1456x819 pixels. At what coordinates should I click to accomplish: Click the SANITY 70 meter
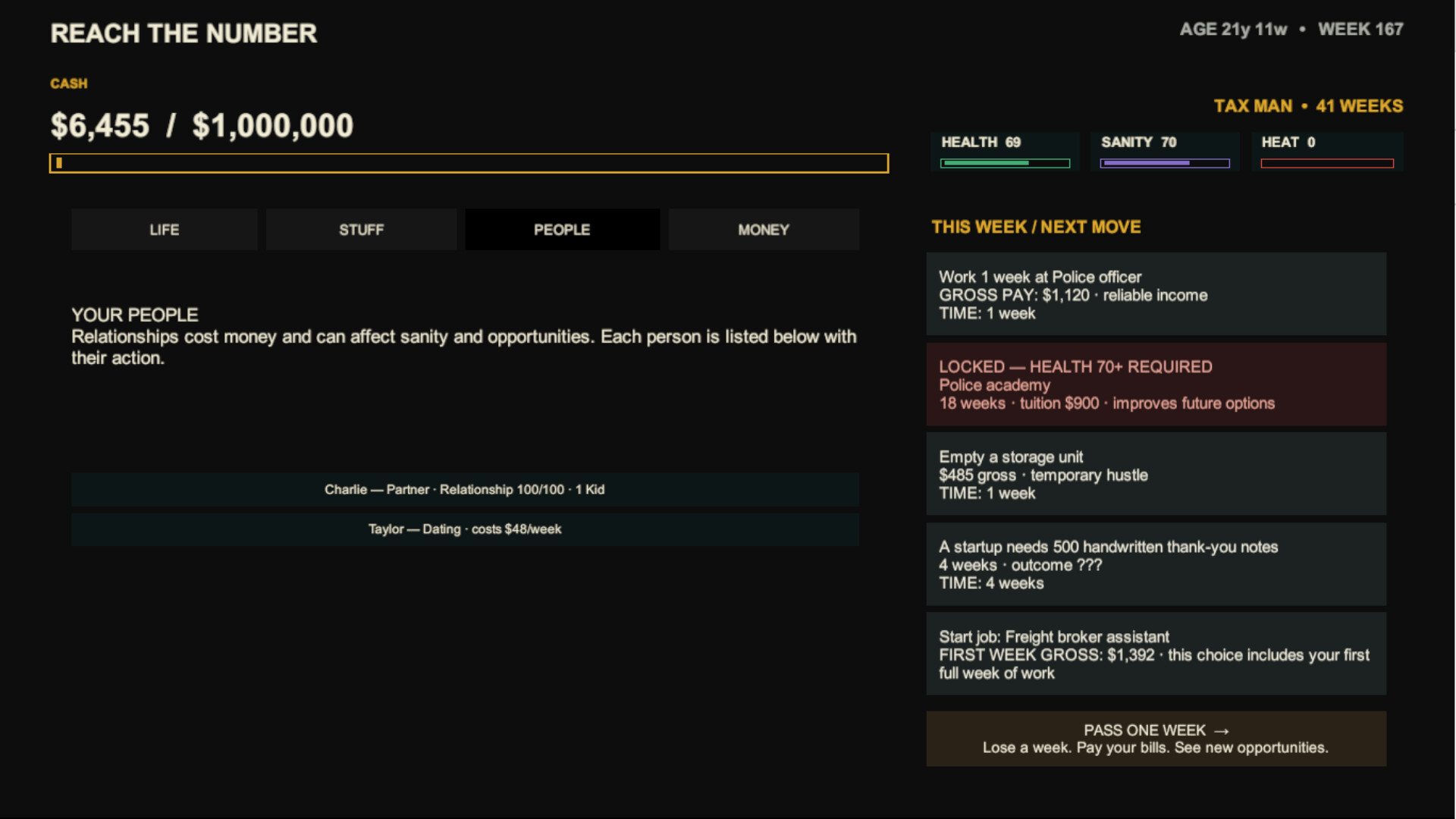pyautogui.click(x=1165, y=152)
